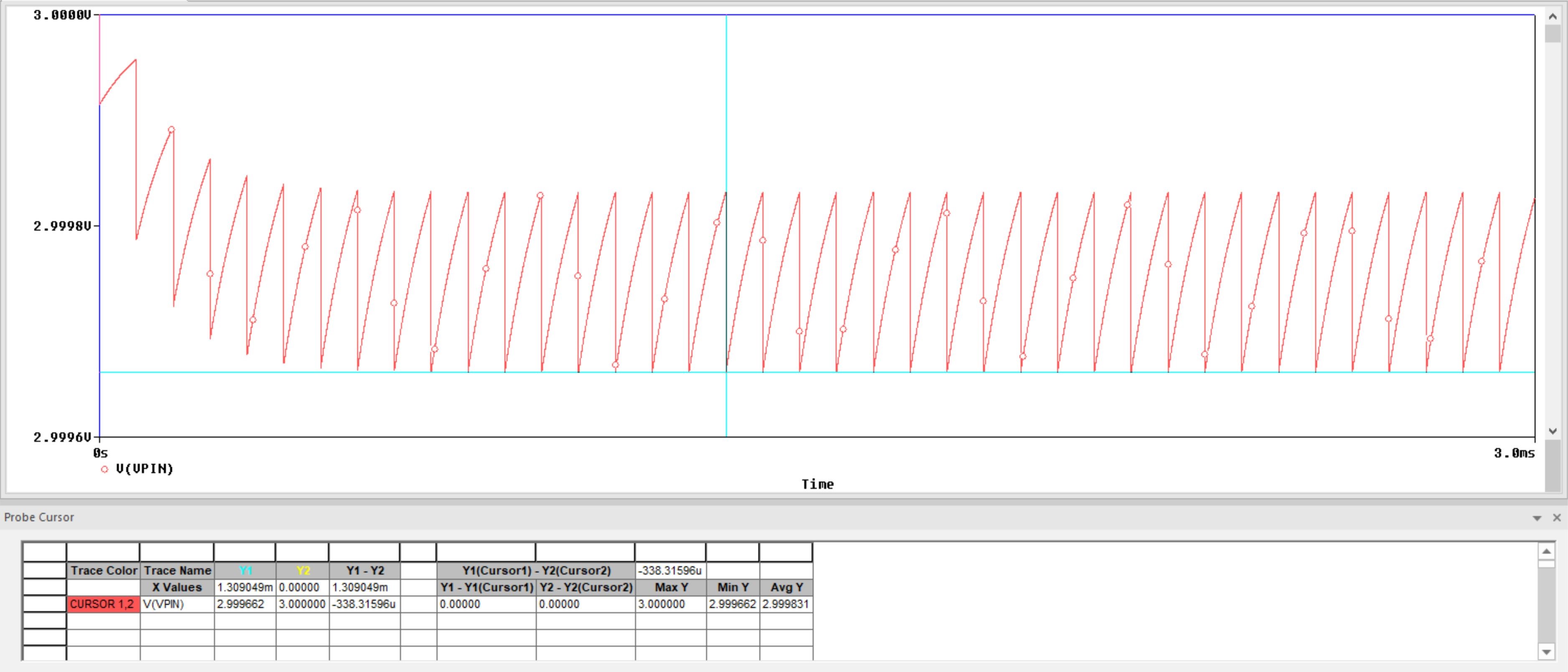
Task: Select the V(VPIN) trace name cell
Action: pyautogui.click(x=177, y=604)
